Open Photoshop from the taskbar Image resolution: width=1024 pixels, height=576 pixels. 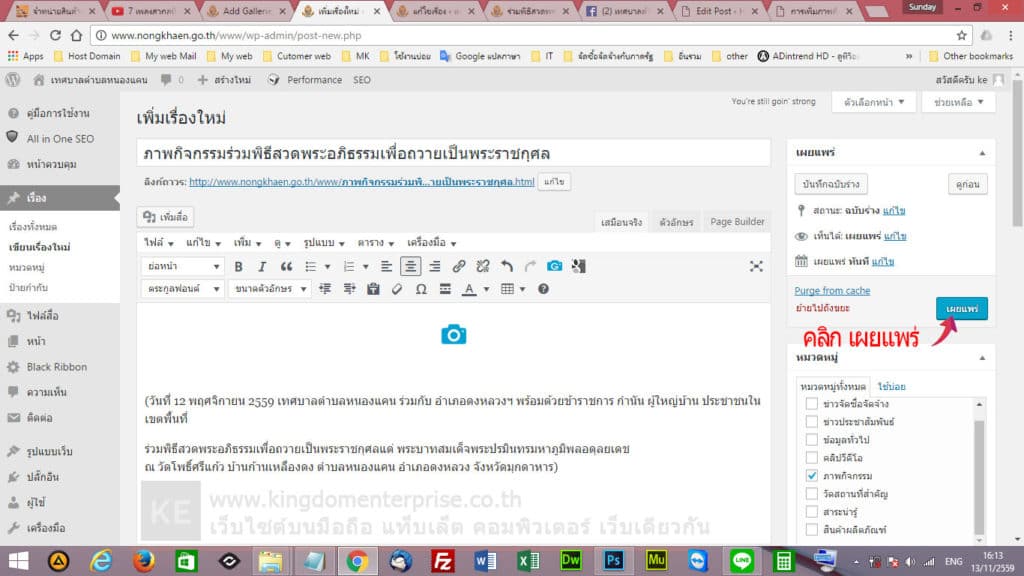click(613, 561)
